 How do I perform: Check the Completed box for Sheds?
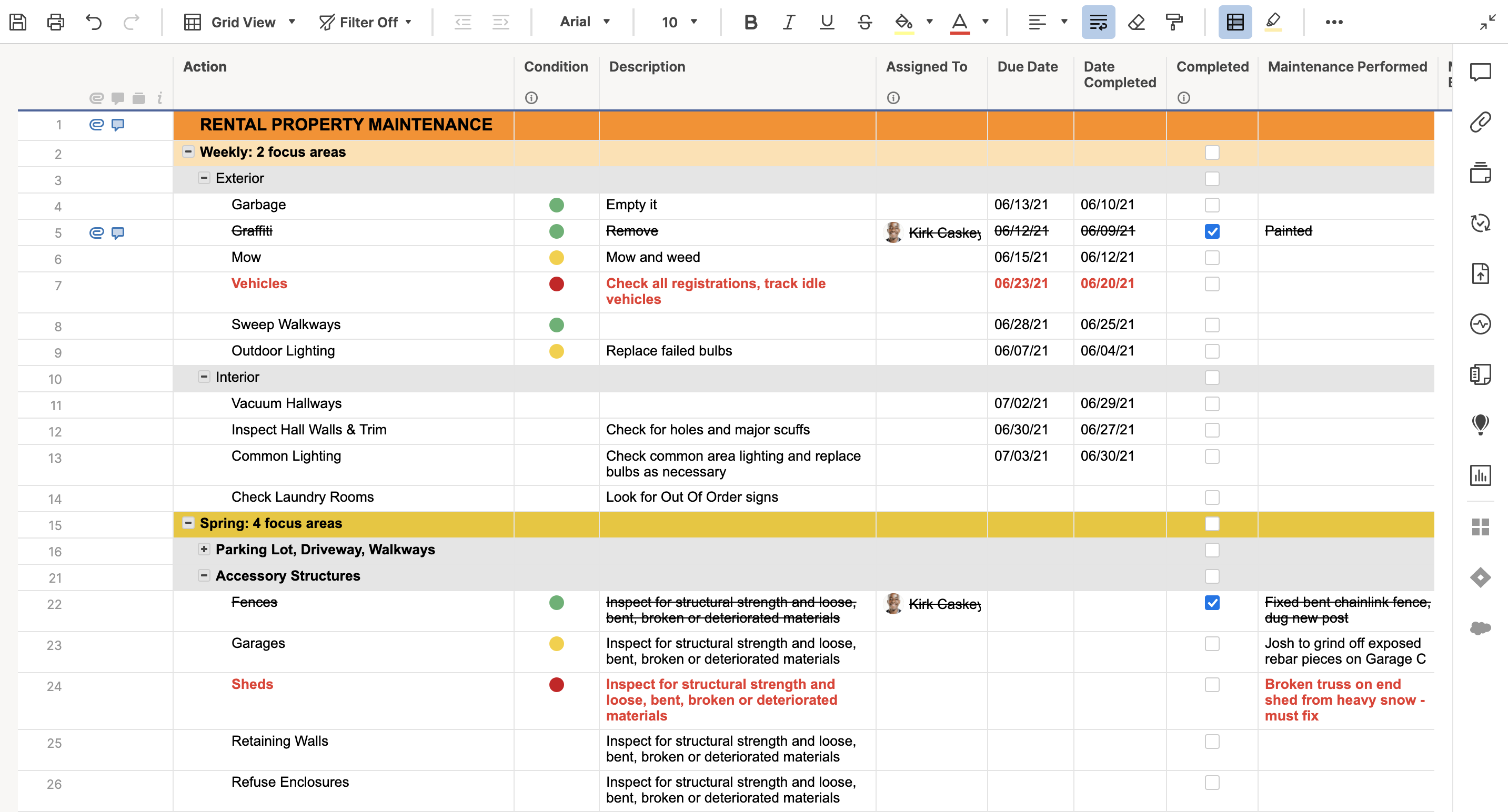1212,684
